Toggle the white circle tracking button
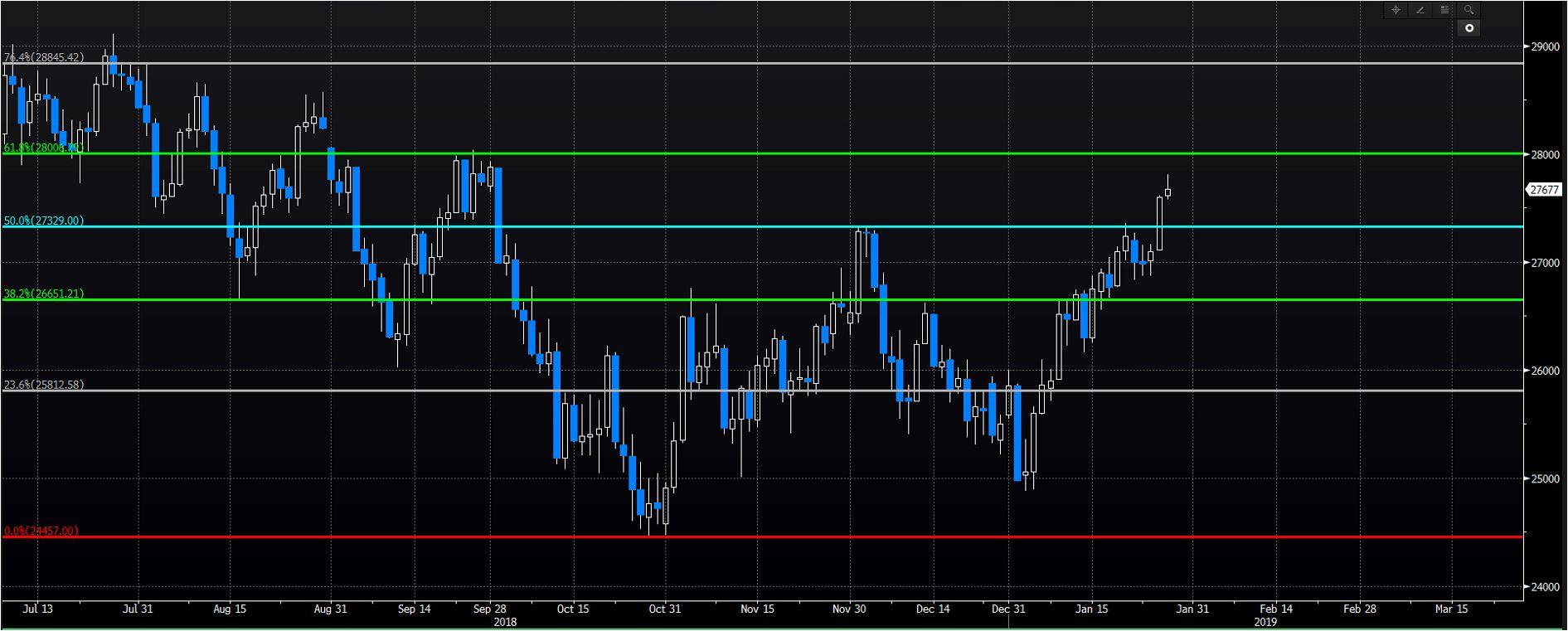Viewport: 1568px width, 631px height. [1468, 28]
